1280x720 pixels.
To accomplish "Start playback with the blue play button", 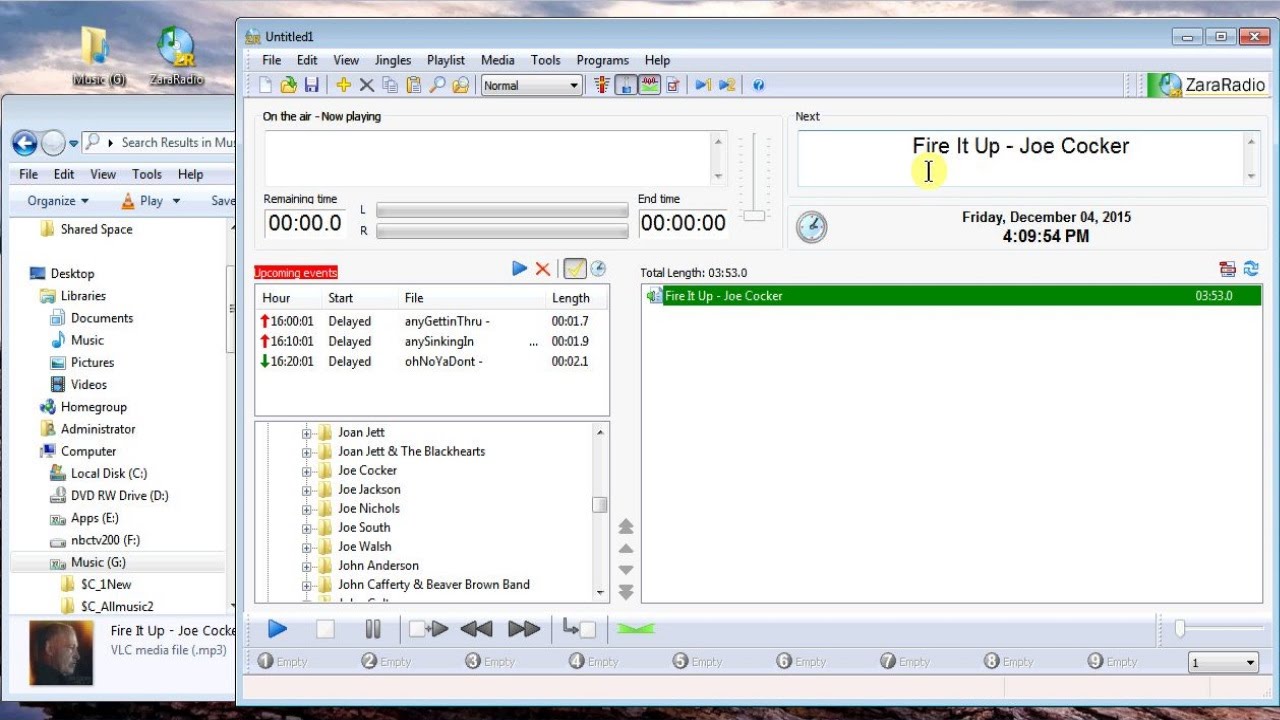I will point(278,629).
